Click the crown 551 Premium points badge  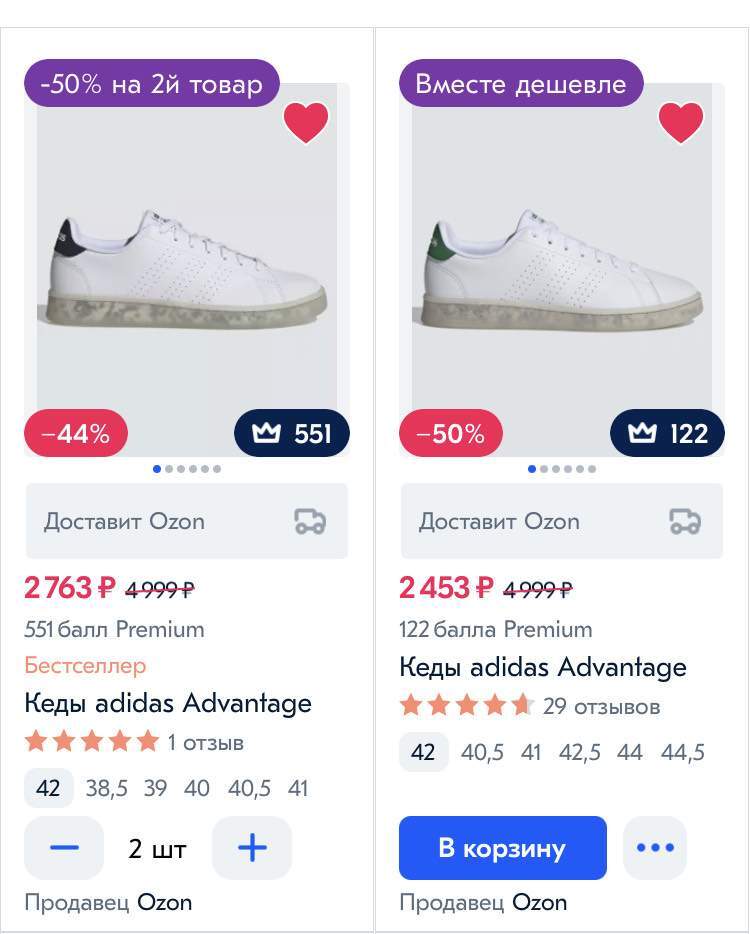292,433
